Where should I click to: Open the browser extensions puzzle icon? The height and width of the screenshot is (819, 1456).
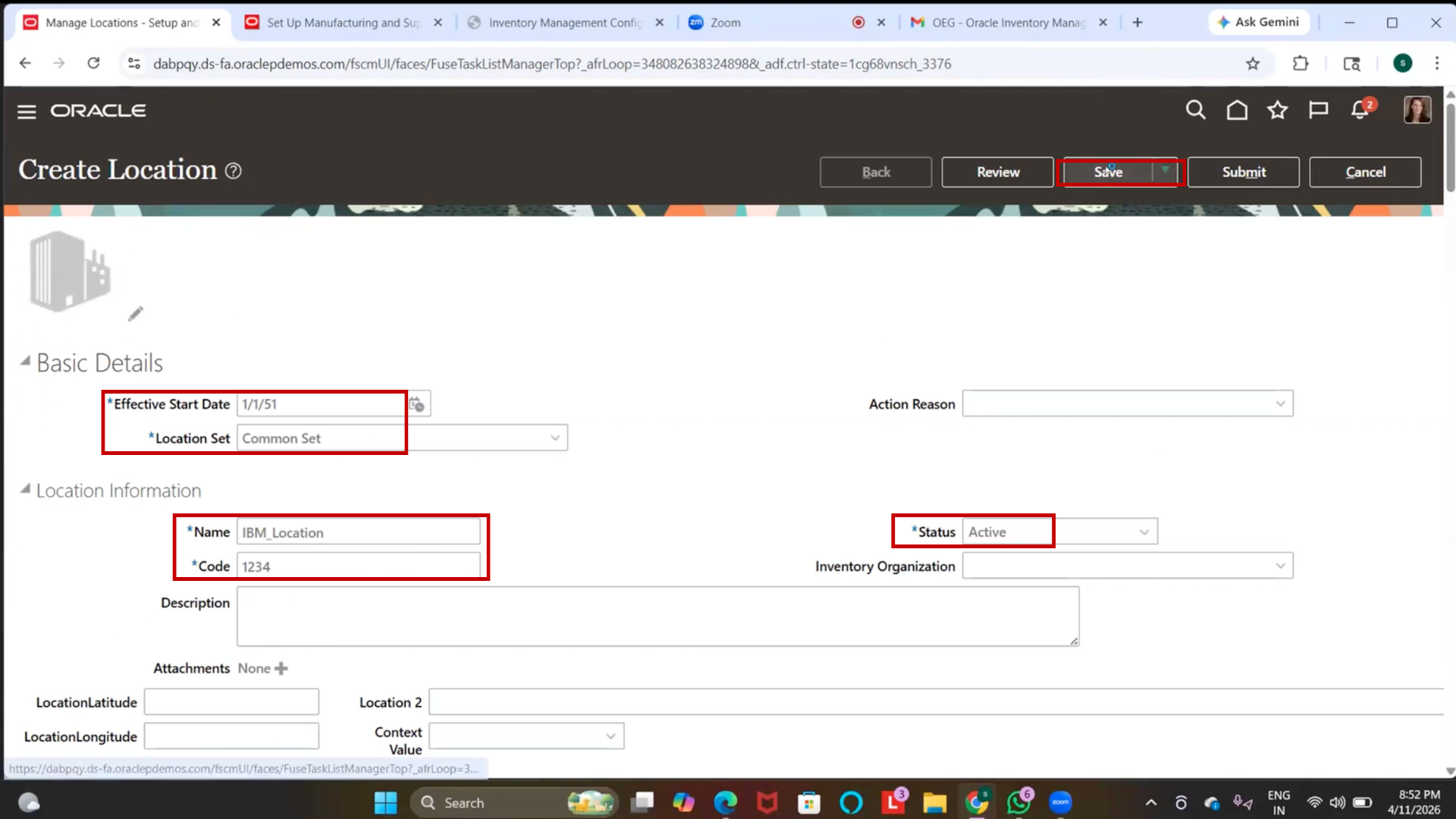1301,64
